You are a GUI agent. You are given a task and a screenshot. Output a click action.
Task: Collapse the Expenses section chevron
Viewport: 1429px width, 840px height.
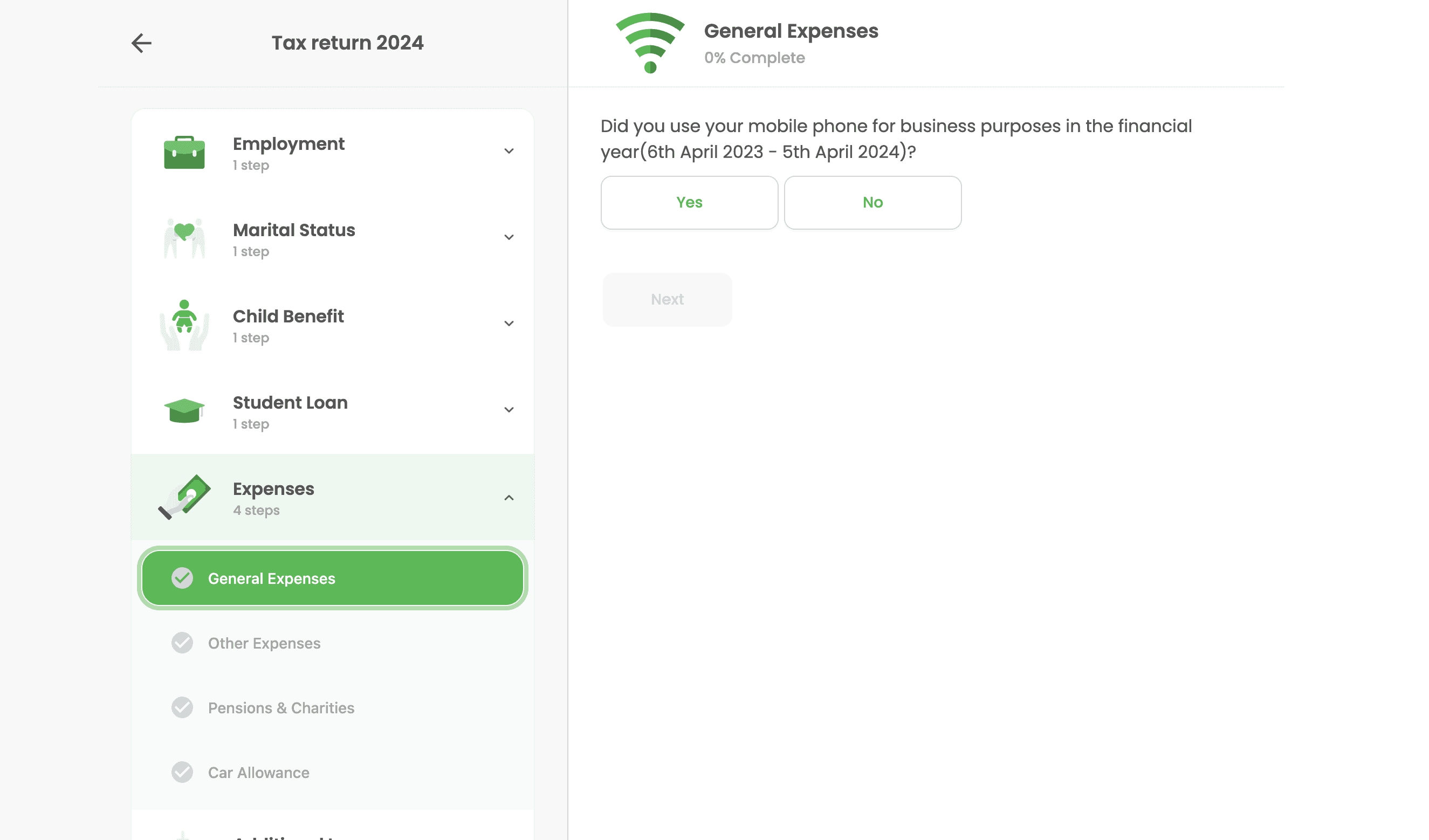coord(509,498)
